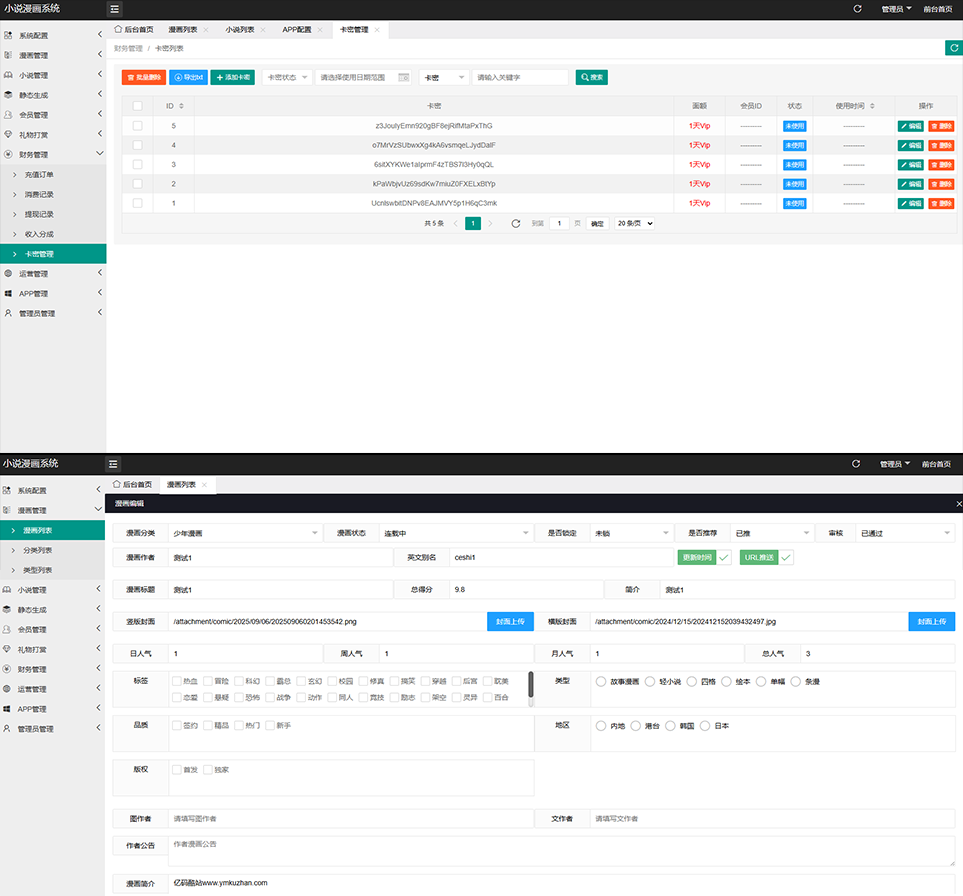Viewport: 963px width, 896px height.
Task: Close the APP配置 tab
Action: (320, 31)
